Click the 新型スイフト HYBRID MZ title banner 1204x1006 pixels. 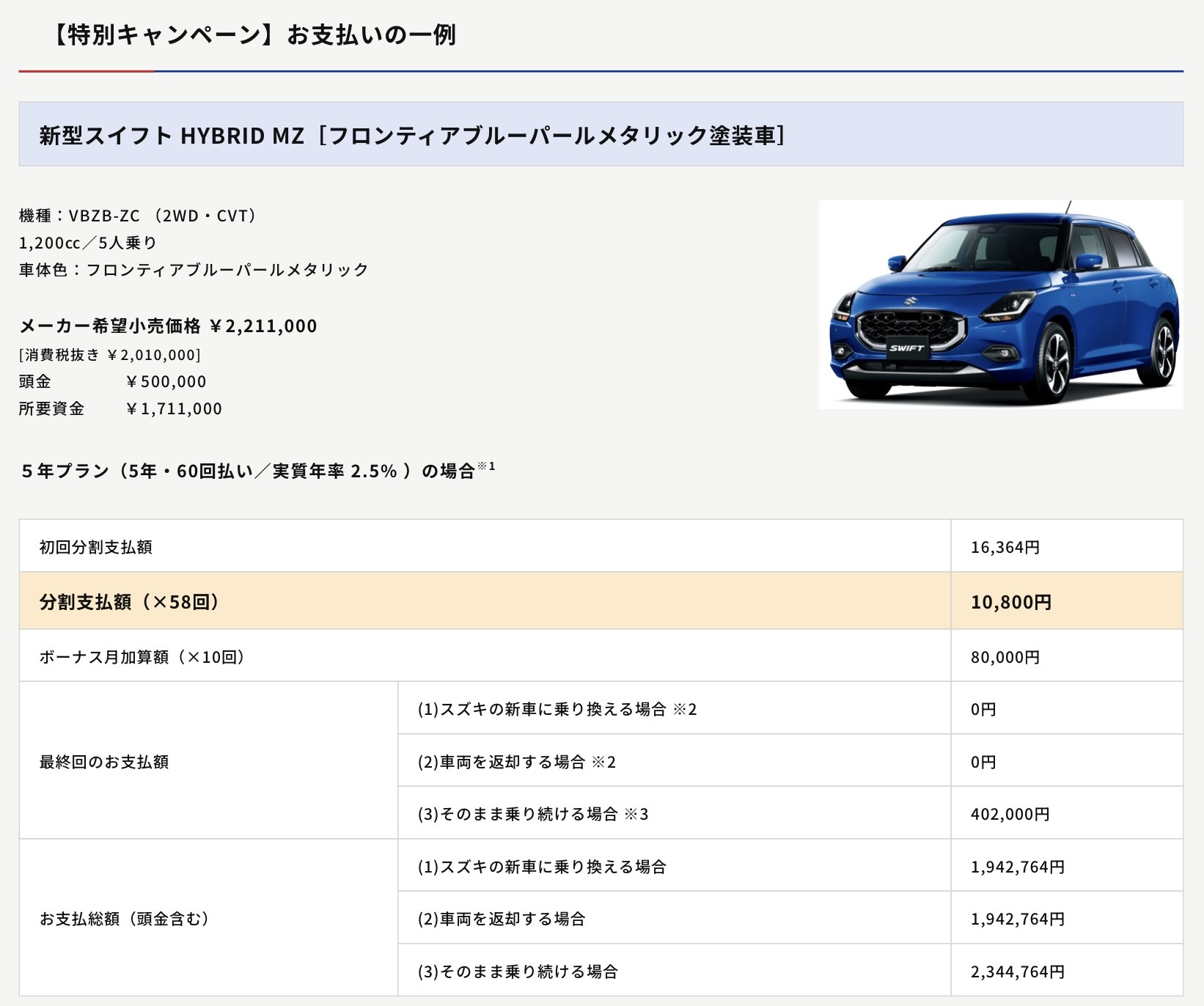pyautogui.click(x=601, y=134)
